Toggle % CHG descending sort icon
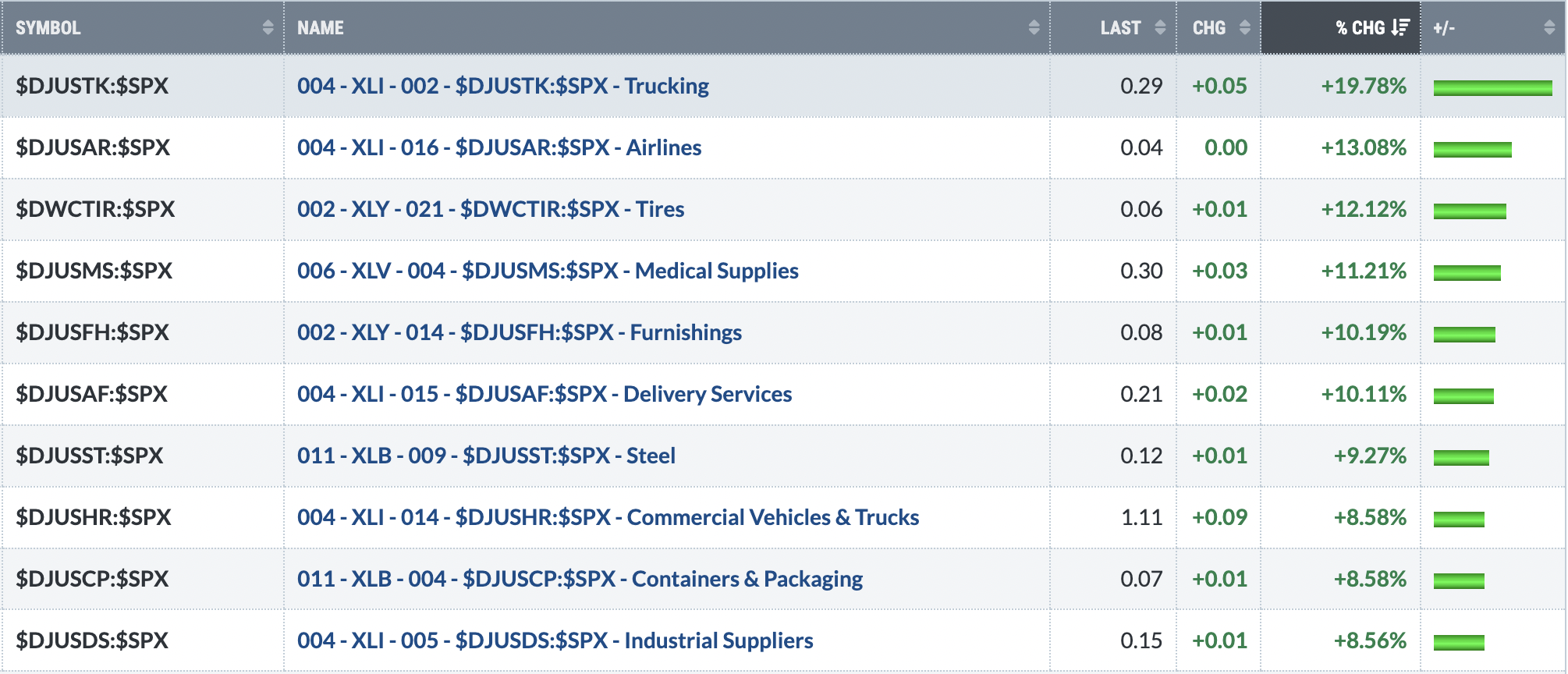1568x674 pixels. tap(1400, 27)
